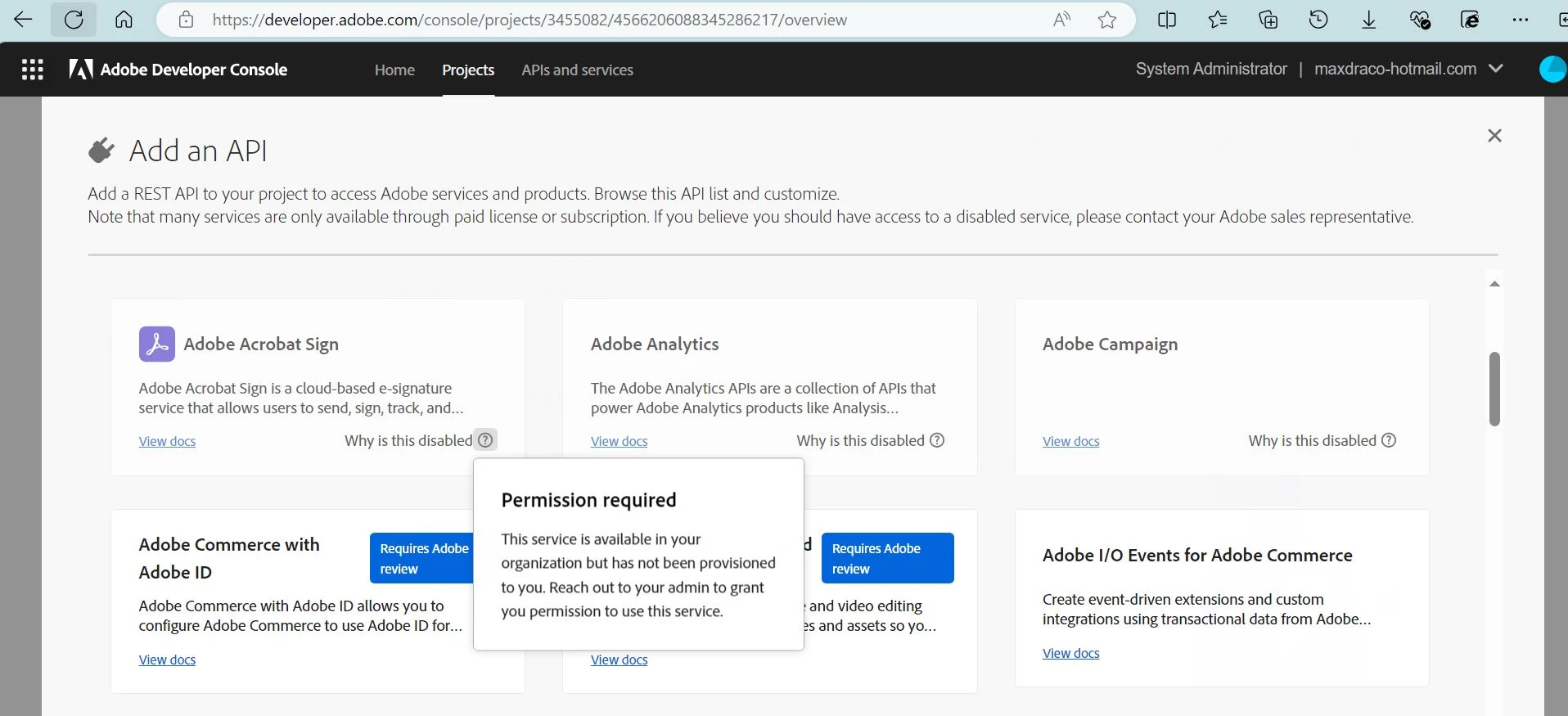Click the plug icon beside Add an API
Screen dimensions: 1568x716
101,151
